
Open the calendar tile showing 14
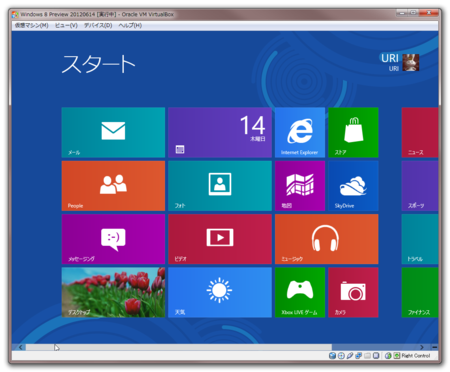click(x=220, y=132)
